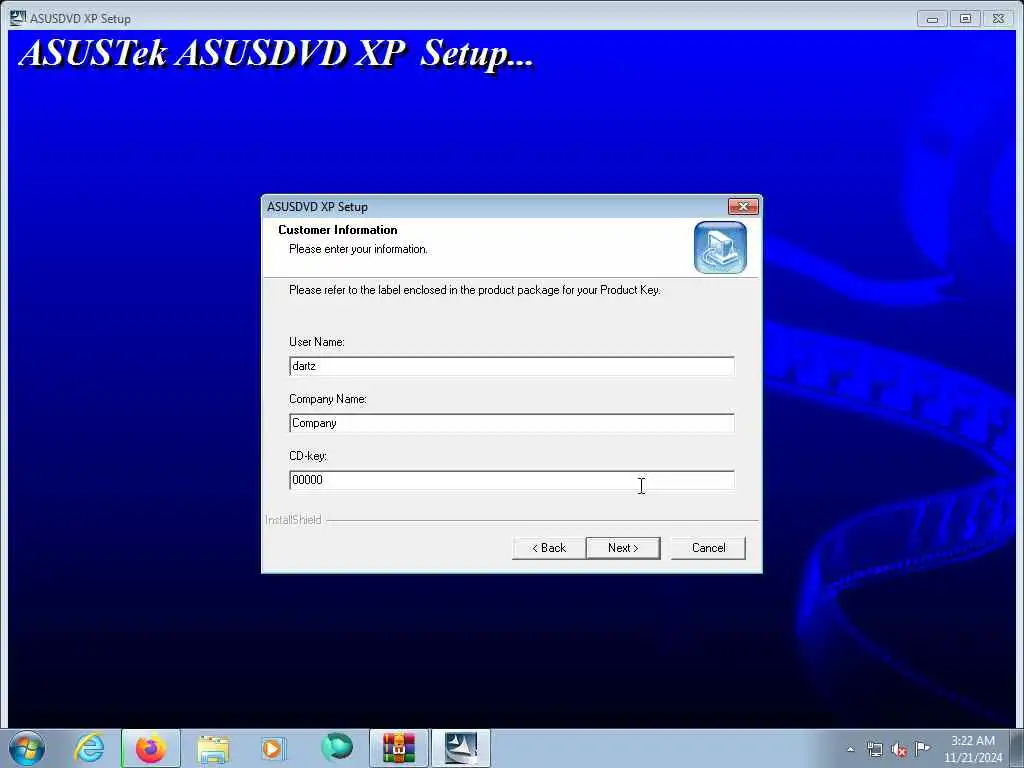Click the installer computer icon in dialog header
The width and height of the screenshot is (1024, 768).
pos(720,248)
